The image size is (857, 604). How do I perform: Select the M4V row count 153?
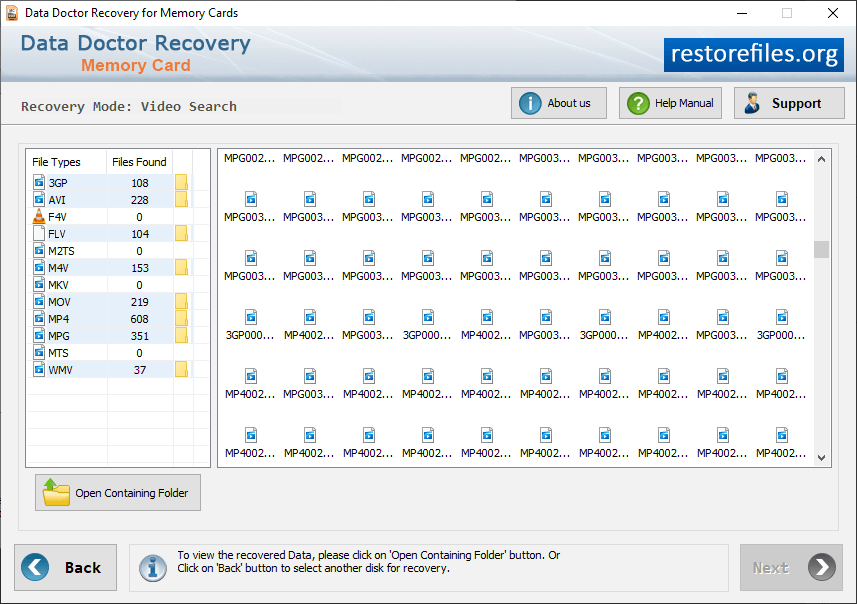tap(140, 268)
